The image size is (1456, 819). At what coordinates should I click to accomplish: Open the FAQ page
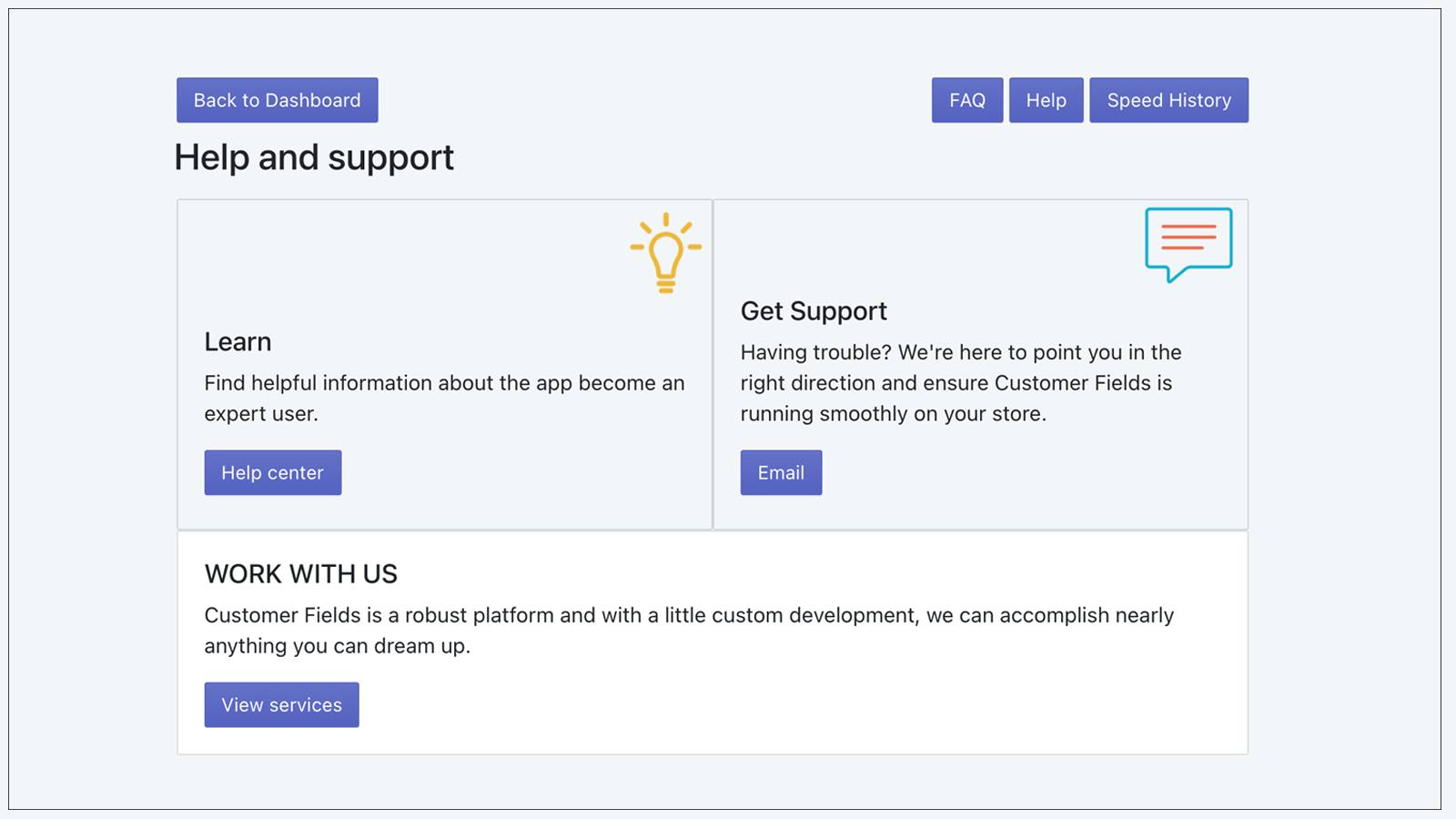click(967, 100)
